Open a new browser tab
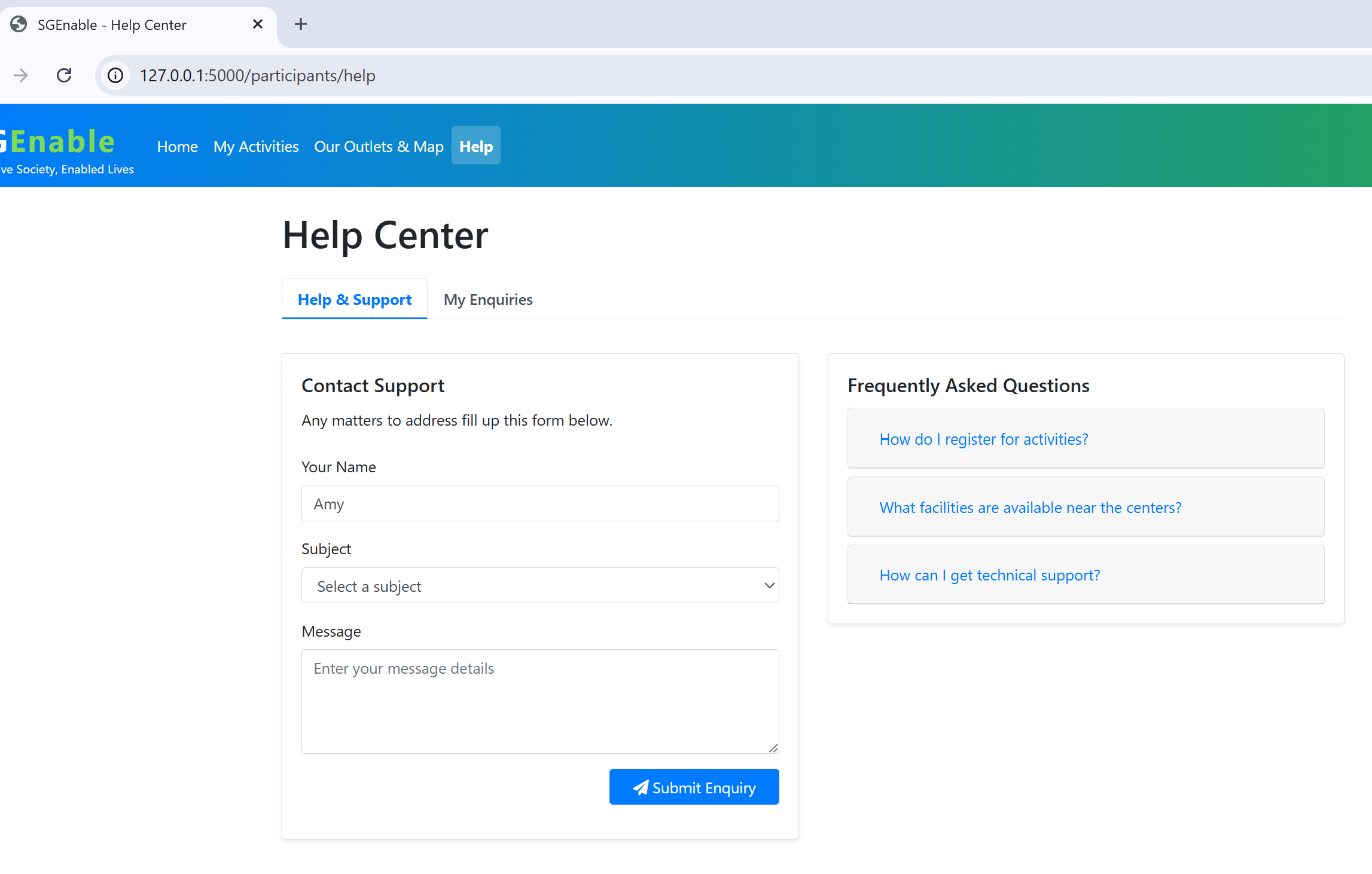The width and height of the screenshot is (1372, 874). pos(301,25)
